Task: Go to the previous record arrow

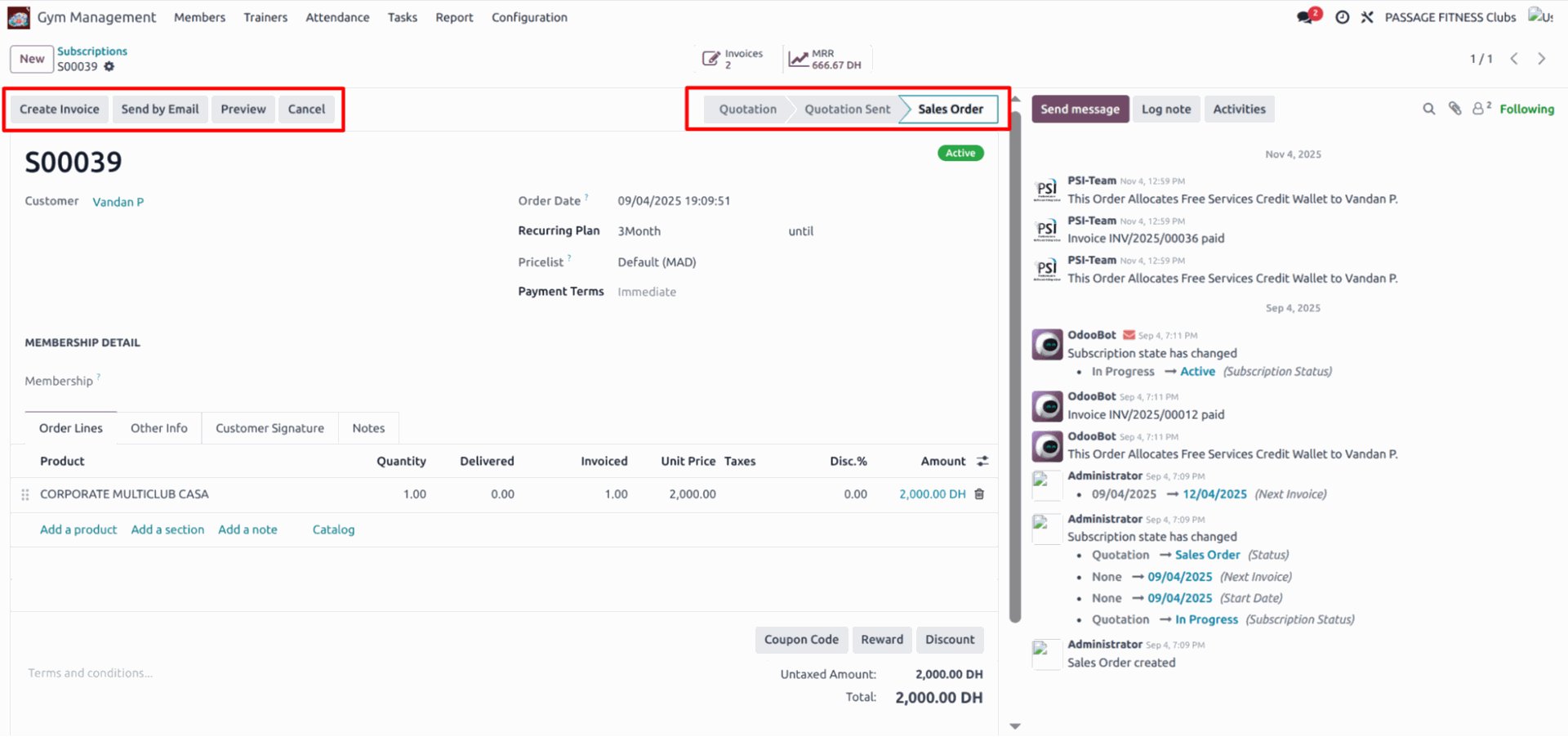Action: click(x=1514, y=59)
